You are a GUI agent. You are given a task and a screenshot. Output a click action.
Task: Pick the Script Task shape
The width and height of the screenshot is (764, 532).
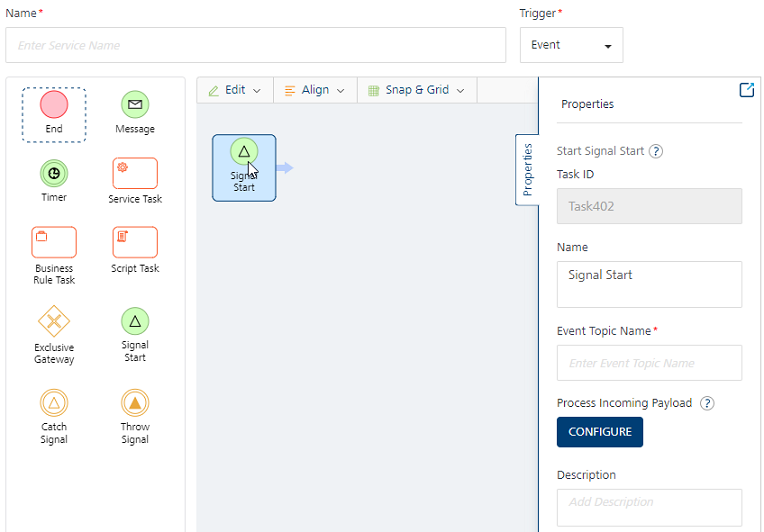[x=135, y=242]
